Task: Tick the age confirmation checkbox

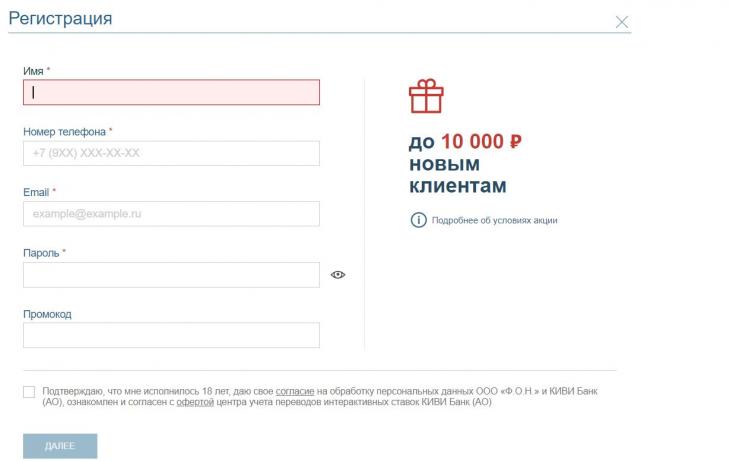Action: [x=28, y=392]
